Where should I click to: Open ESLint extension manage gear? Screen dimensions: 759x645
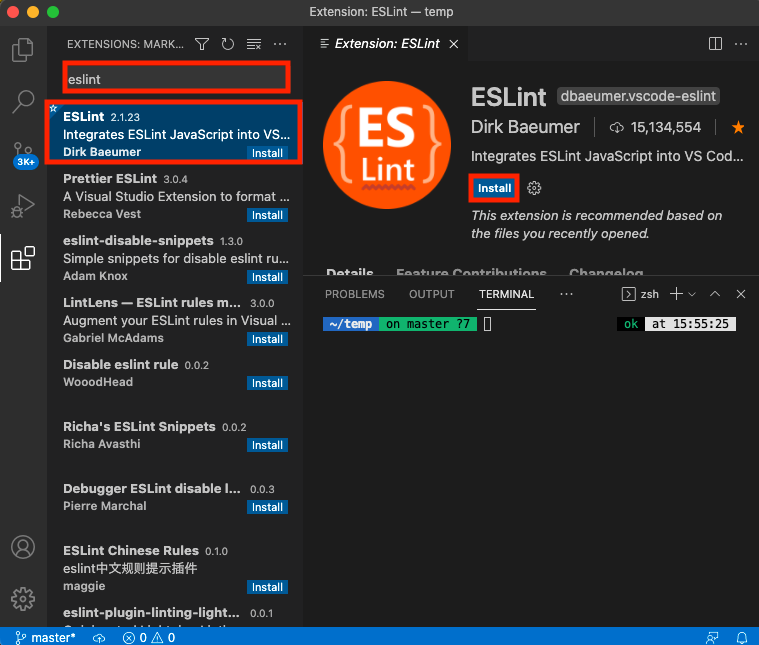coord(534,188)
